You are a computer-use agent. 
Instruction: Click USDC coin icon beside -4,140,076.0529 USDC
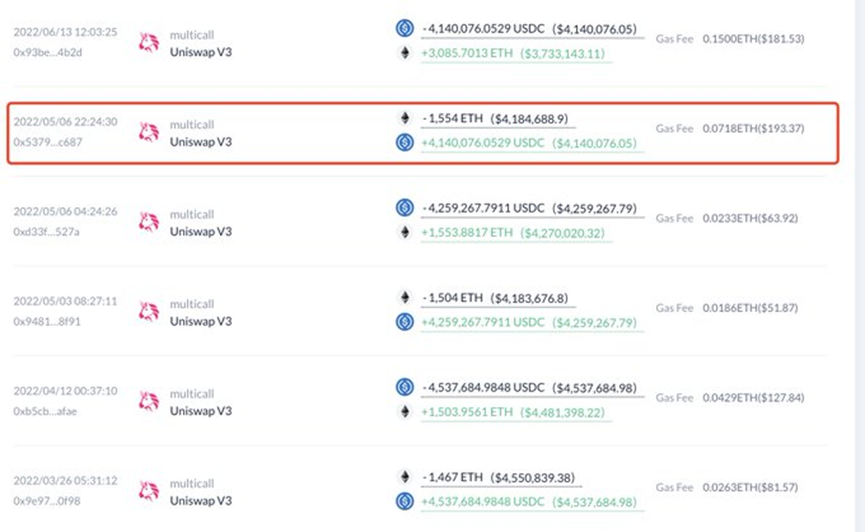(405, 28)
